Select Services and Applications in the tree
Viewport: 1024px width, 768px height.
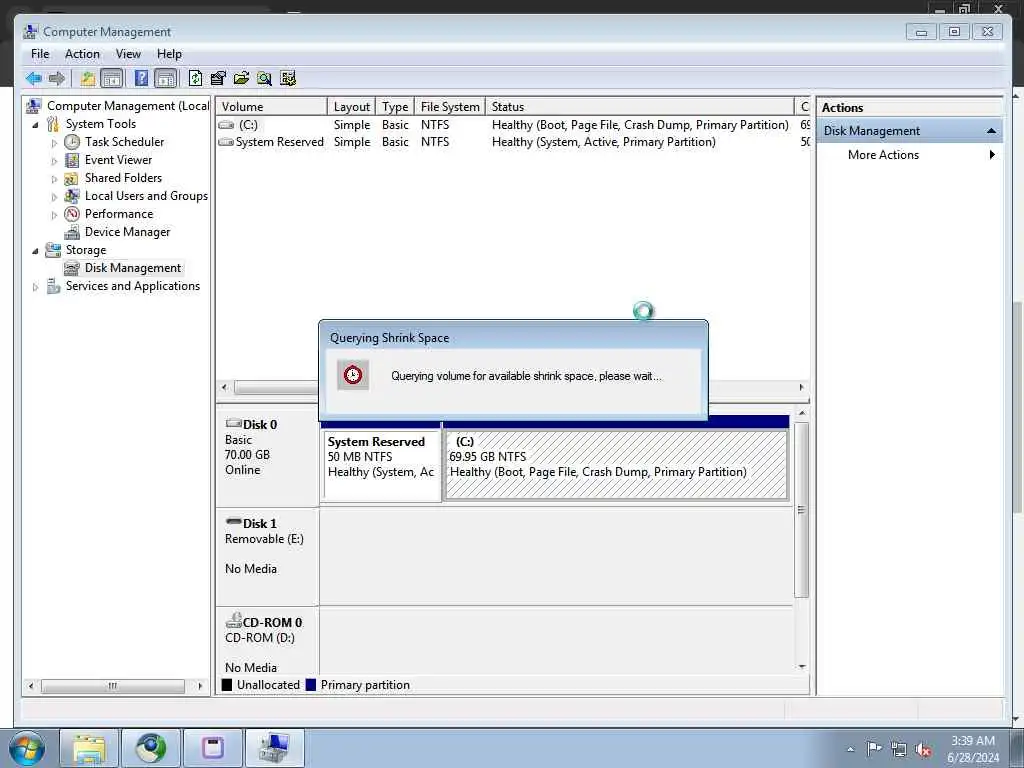(133, 286)
